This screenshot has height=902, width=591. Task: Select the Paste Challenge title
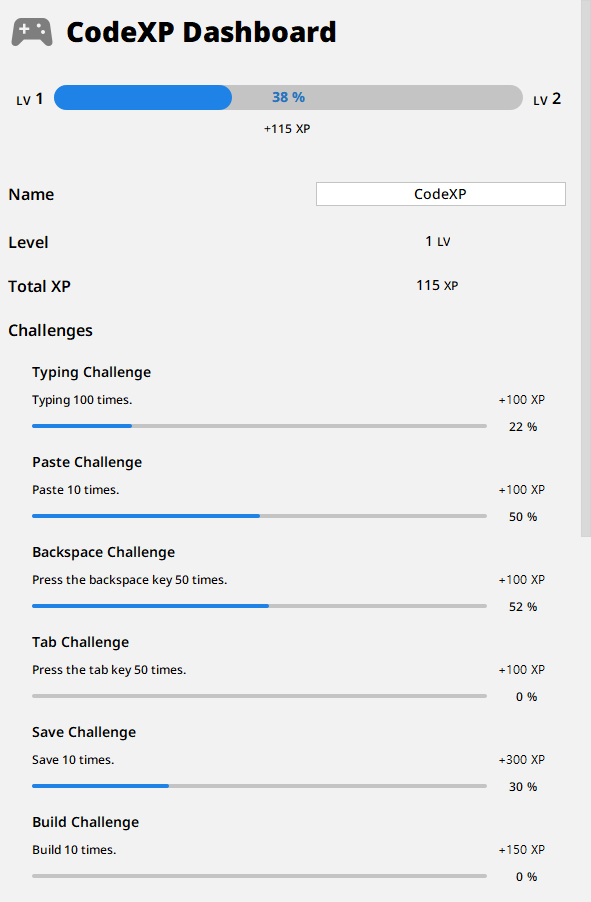click(88, 462)
